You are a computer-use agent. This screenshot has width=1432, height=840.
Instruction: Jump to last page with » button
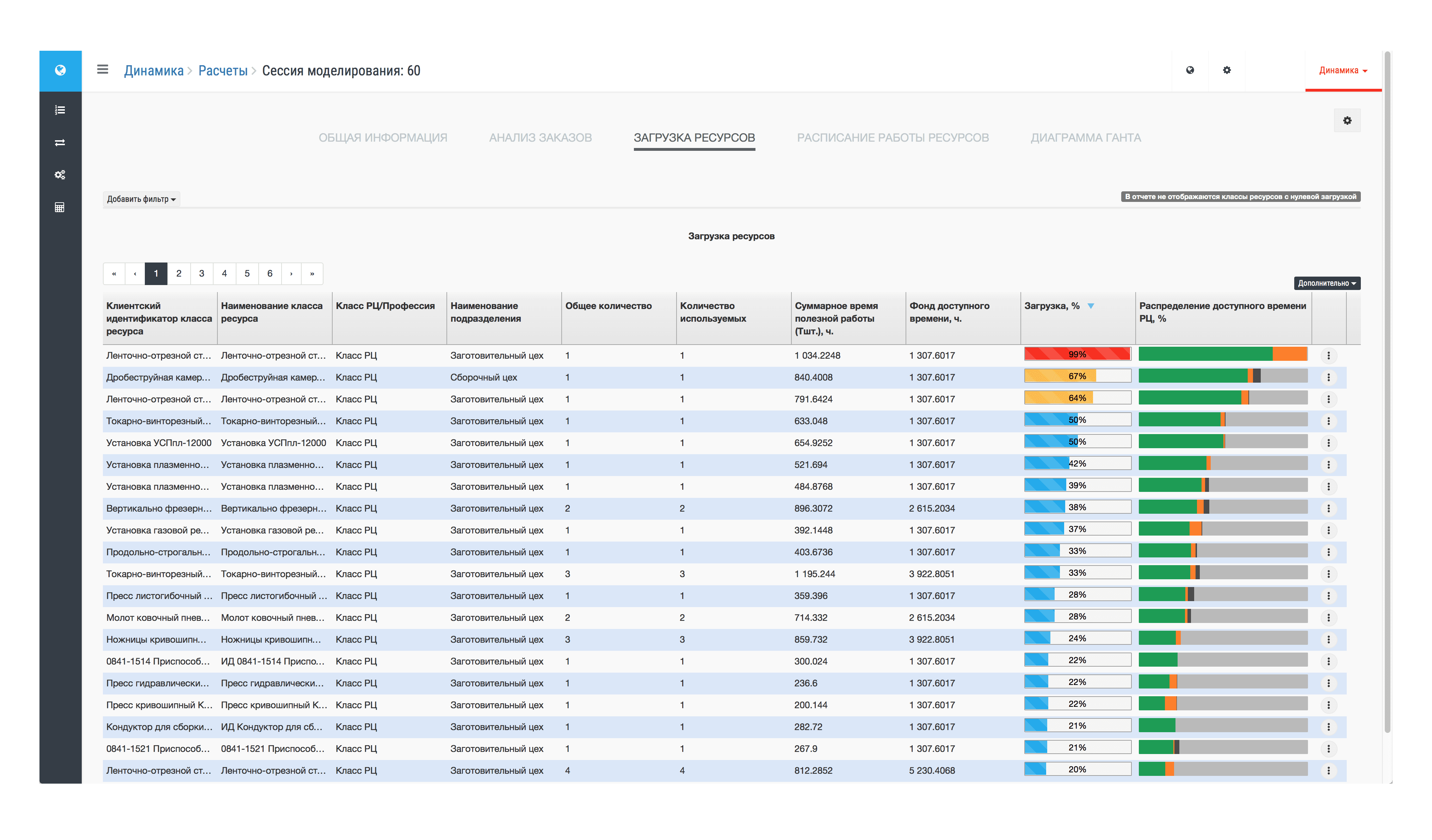(x=312, y=273)
